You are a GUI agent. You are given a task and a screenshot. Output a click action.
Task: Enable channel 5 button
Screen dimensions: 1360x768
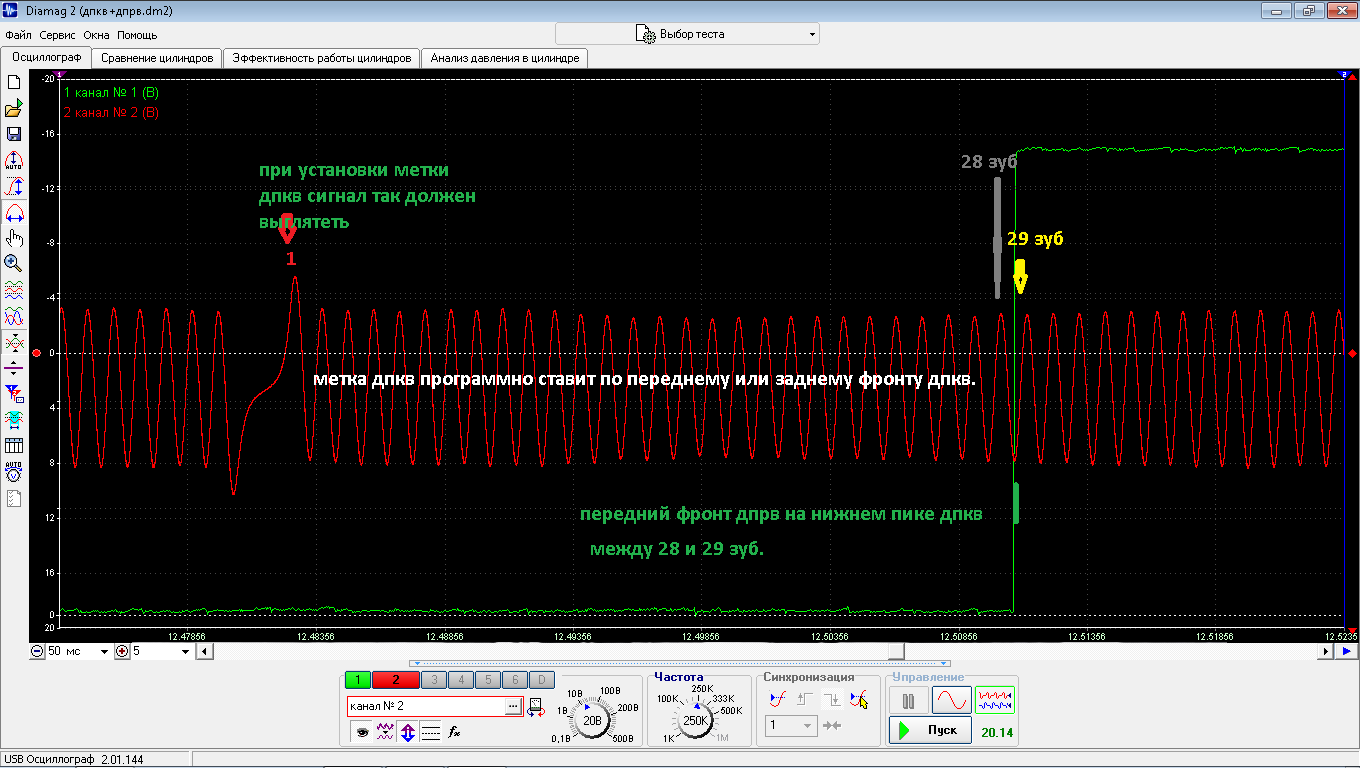click(x=486, y=680)
